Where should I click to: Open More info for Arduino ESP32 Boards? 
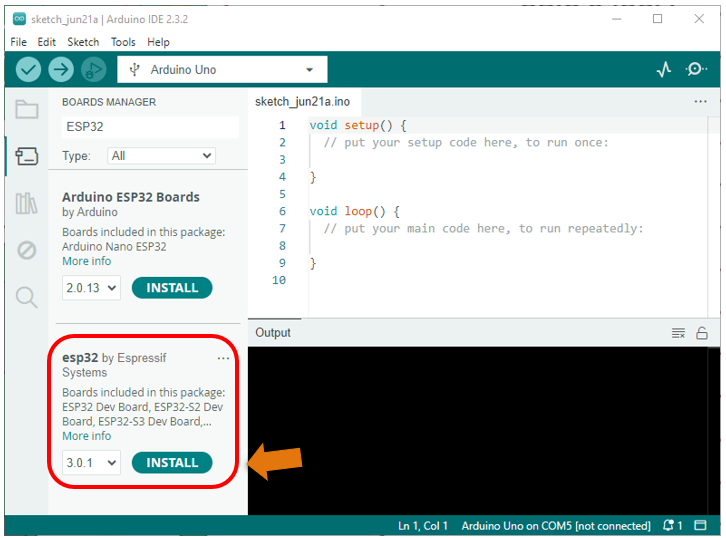[87, 261]
